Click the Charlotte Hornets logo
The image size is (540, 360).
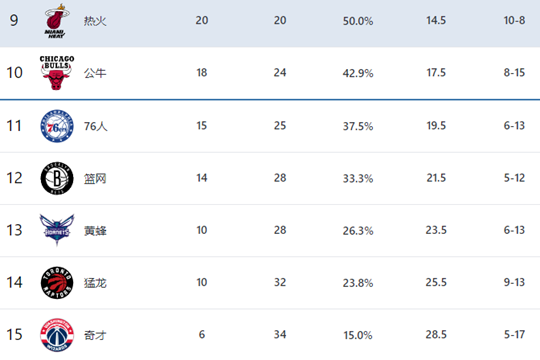pyautogui.click(x=57, y=229)
